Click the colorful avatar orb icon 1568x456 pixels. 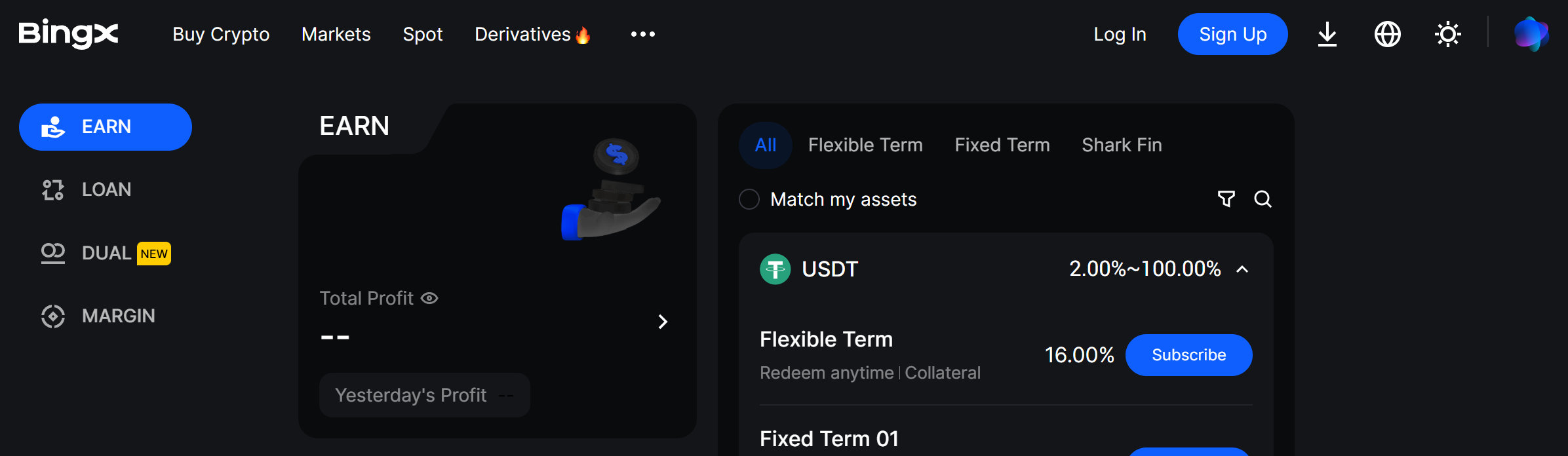click(1531, 34)
